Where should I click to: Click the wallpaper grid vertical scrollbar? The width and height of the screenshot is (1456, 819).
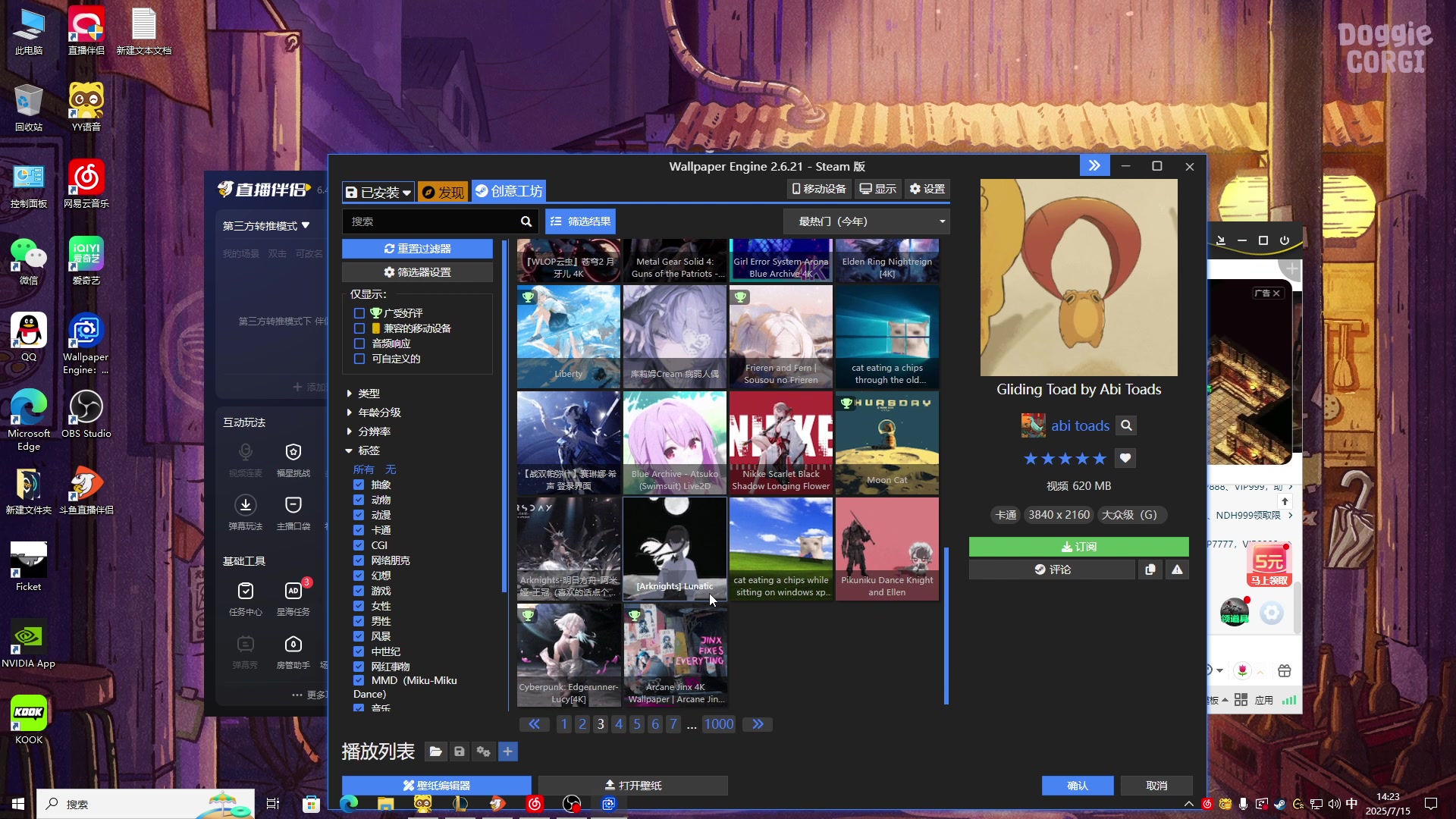point(946,626)
